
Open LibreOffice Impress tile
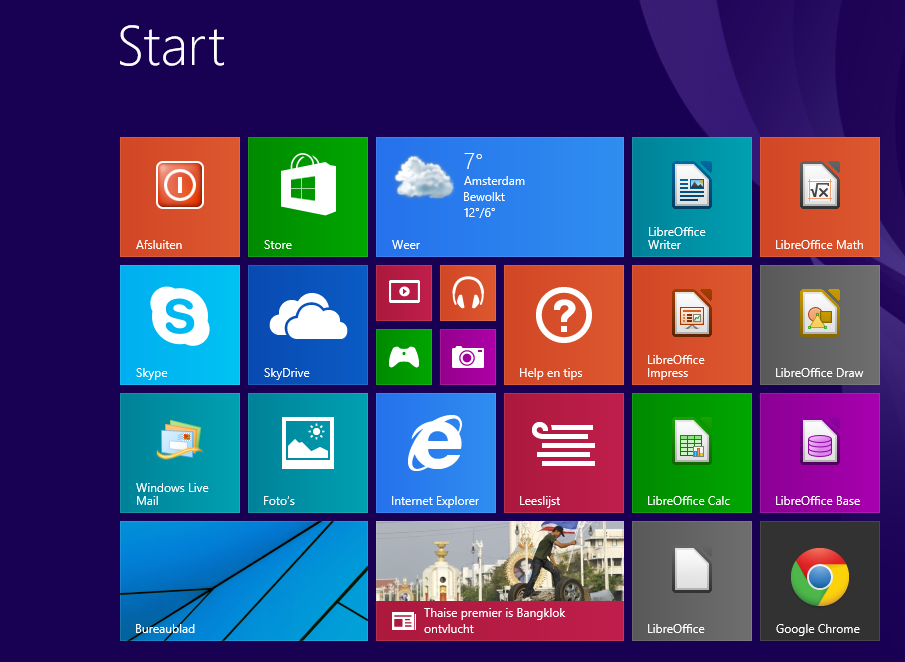tap(692, 325)
